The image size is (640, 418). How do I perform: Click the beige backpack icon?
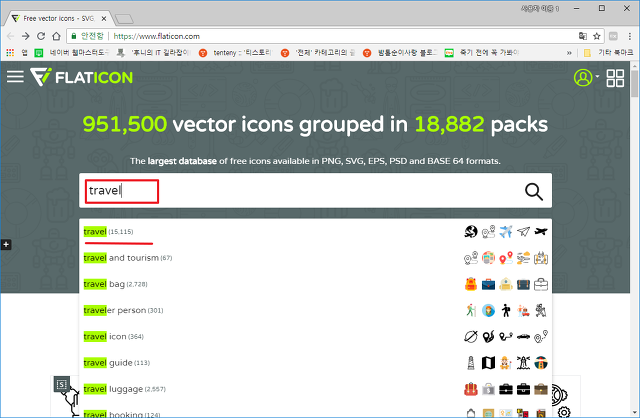point(506,284)
